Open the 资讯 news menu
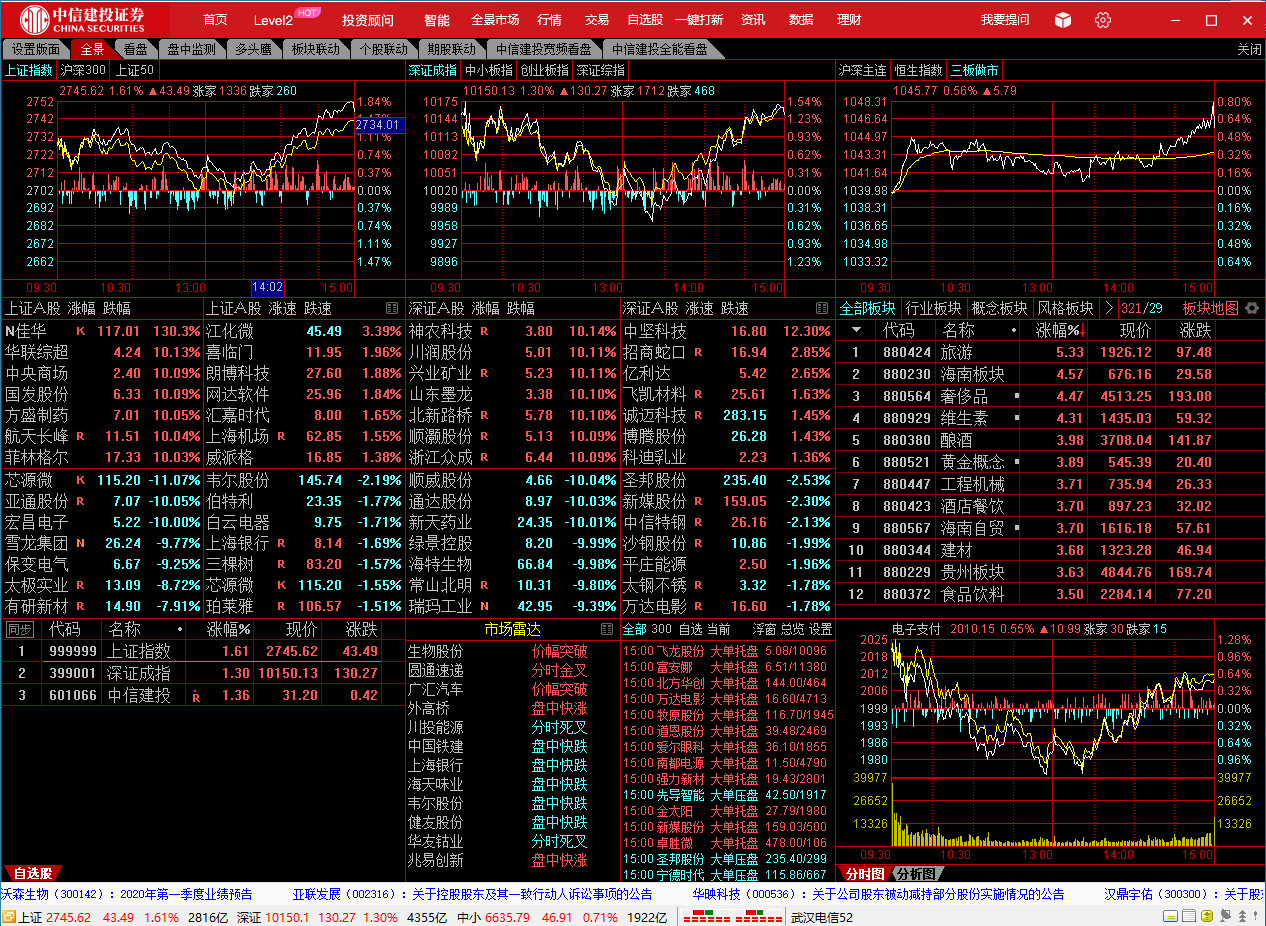 [x=753, y=20]
